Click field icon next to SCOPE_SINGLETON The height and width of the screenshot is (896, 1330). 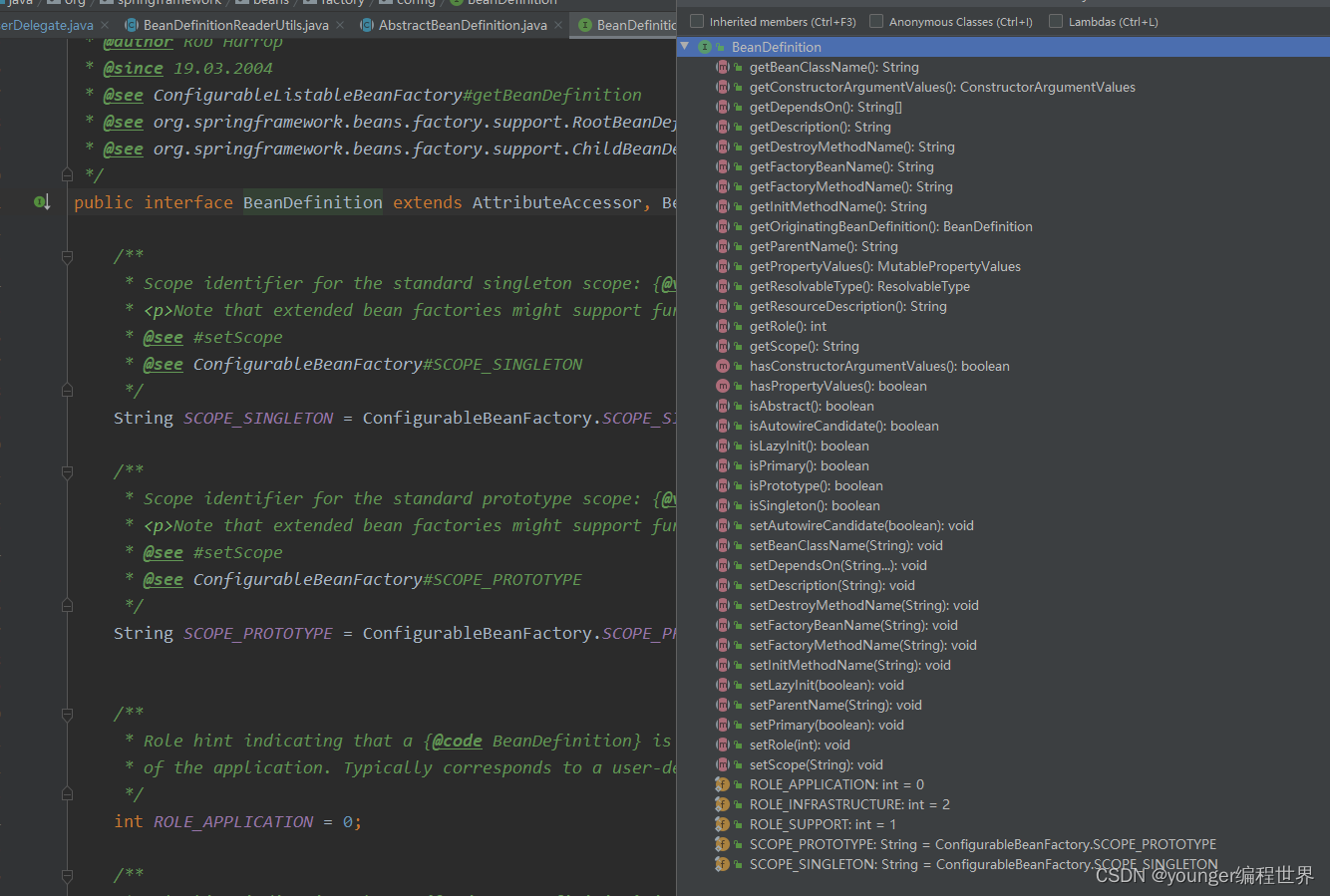pos(723,864)
